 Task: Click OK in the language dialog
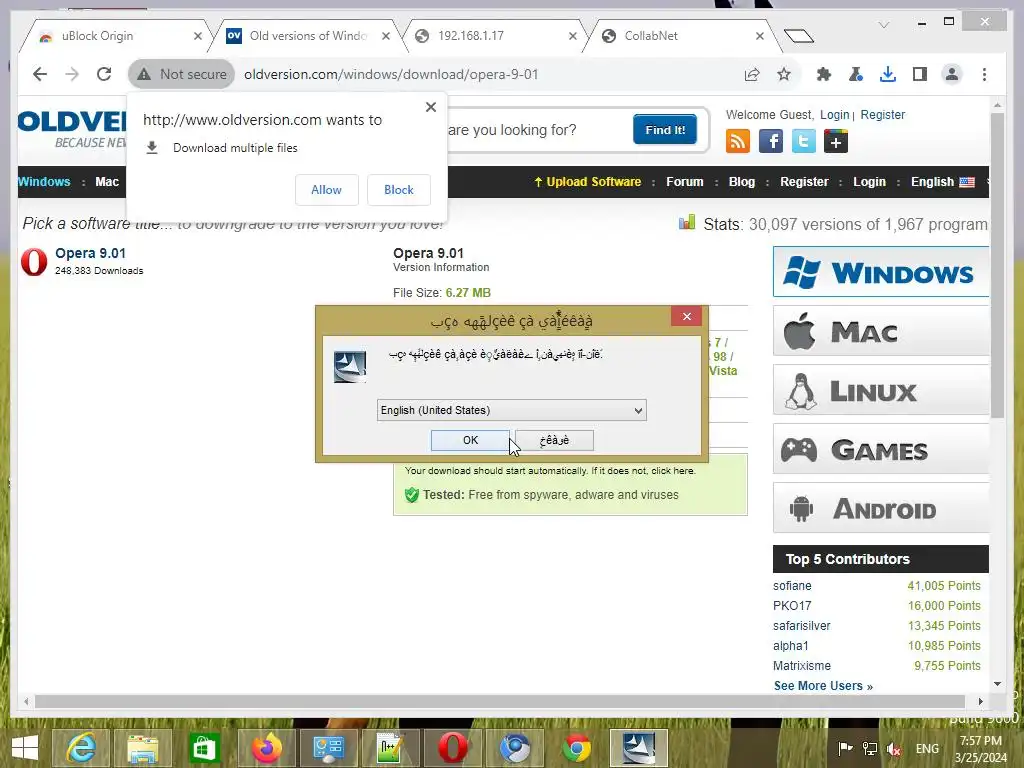point(470,440)
